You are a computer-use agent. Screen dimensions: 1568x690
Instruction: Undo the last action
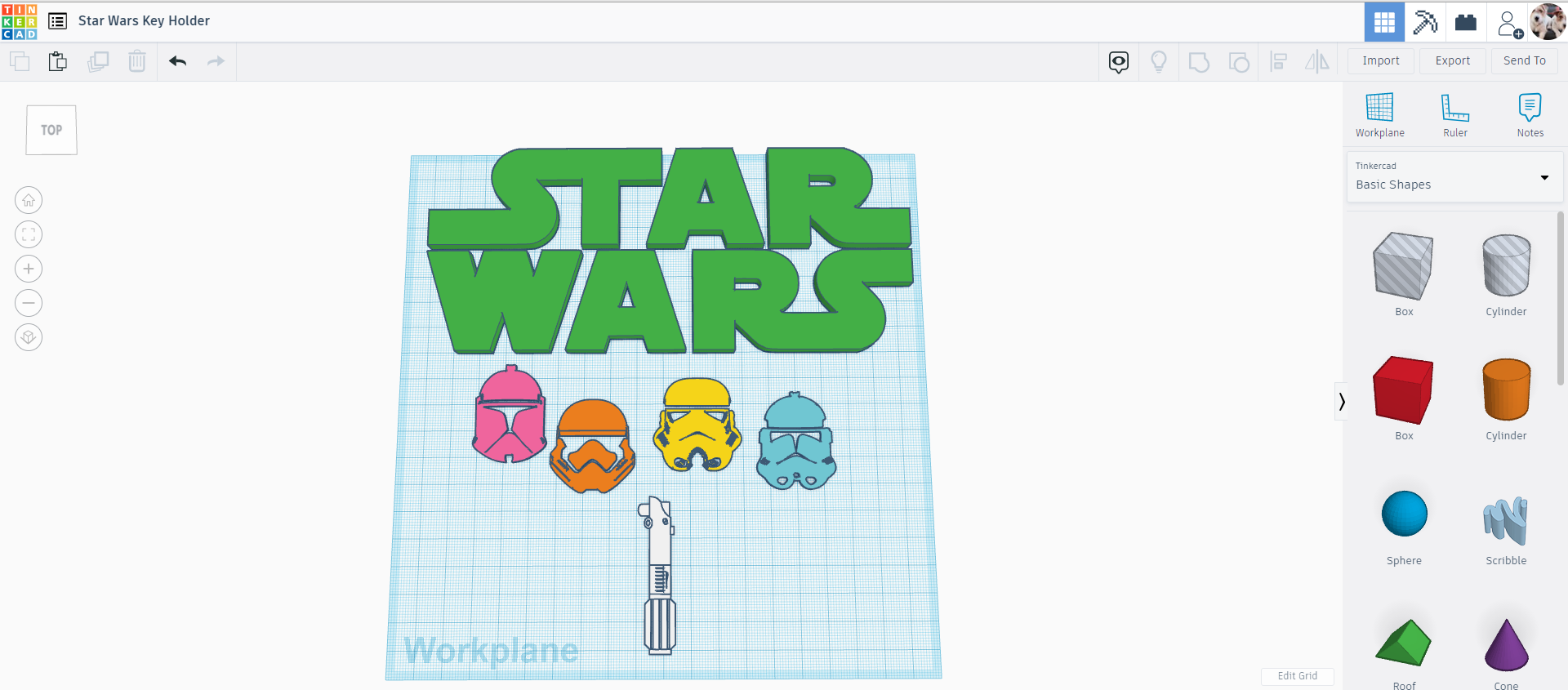tap(178, 61)
